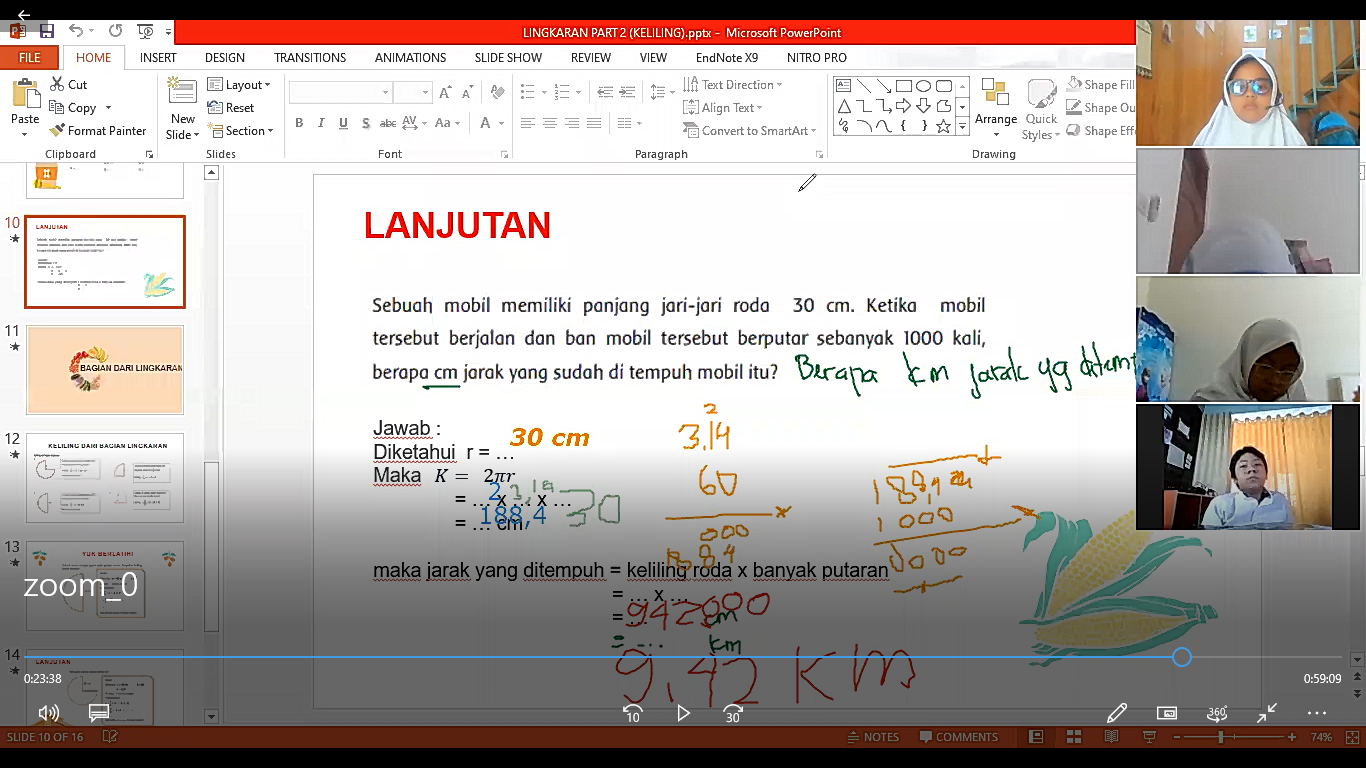The image size is (1366, 768).
Task: Click the Redo/repeat icon in title bar
Action: 115,31
